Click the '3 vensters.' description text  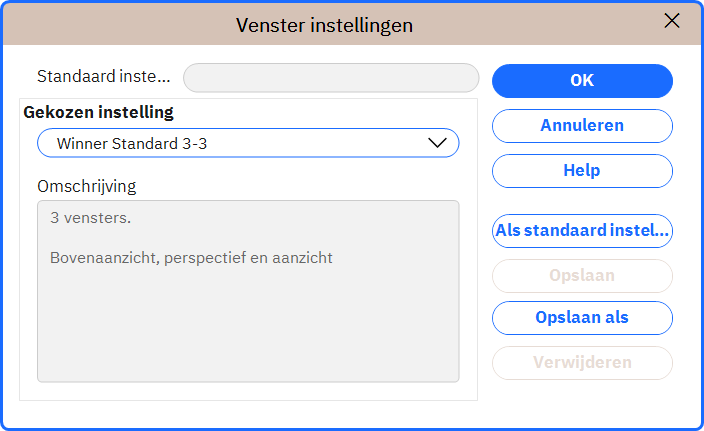point(90,218)
